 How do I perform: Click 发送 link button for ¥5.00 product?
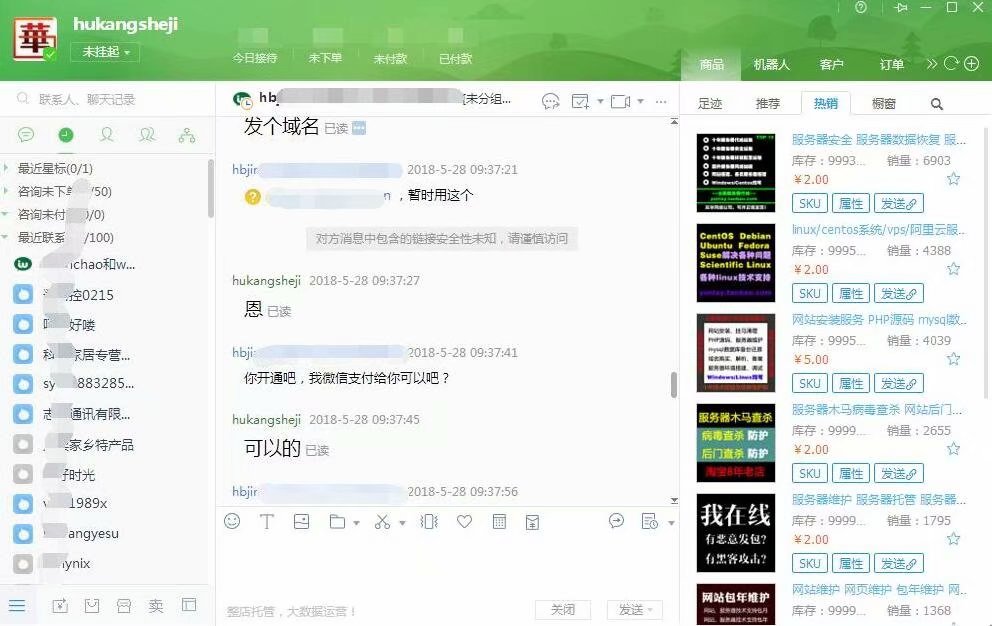coord(898,383)
